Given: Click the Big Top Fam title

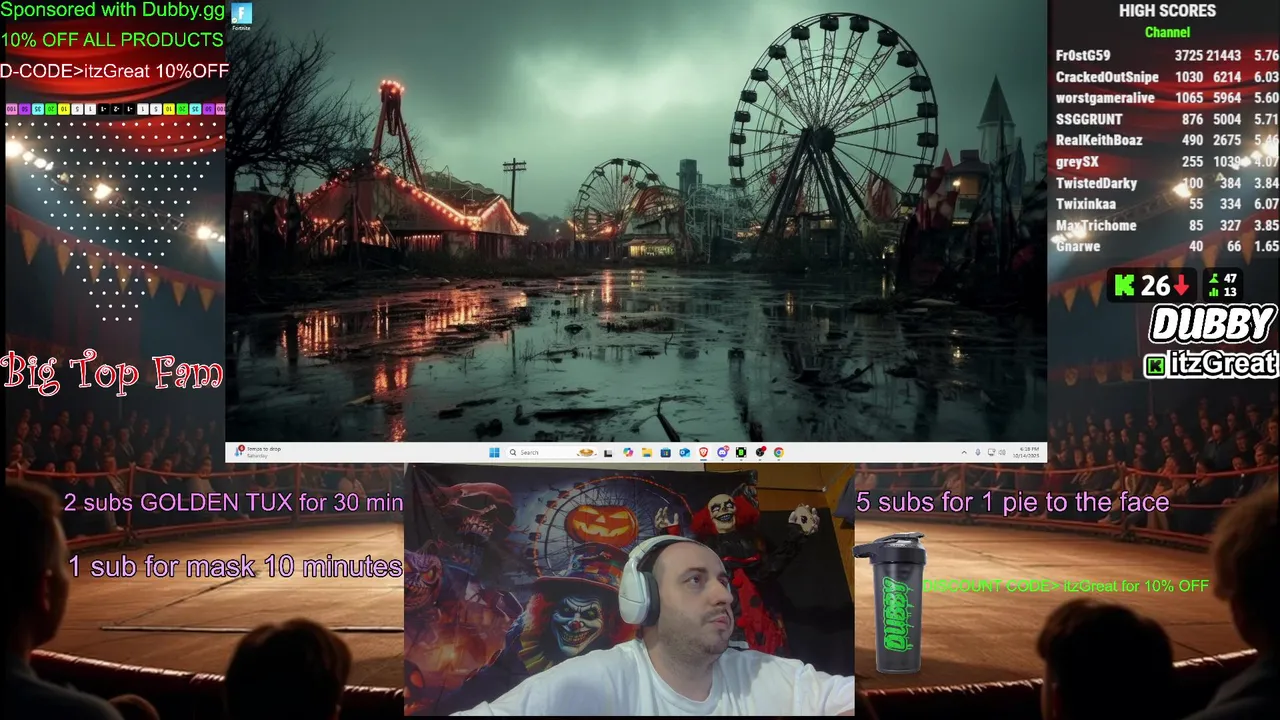Looking at the screenshot, I should (x=112, y=371).
